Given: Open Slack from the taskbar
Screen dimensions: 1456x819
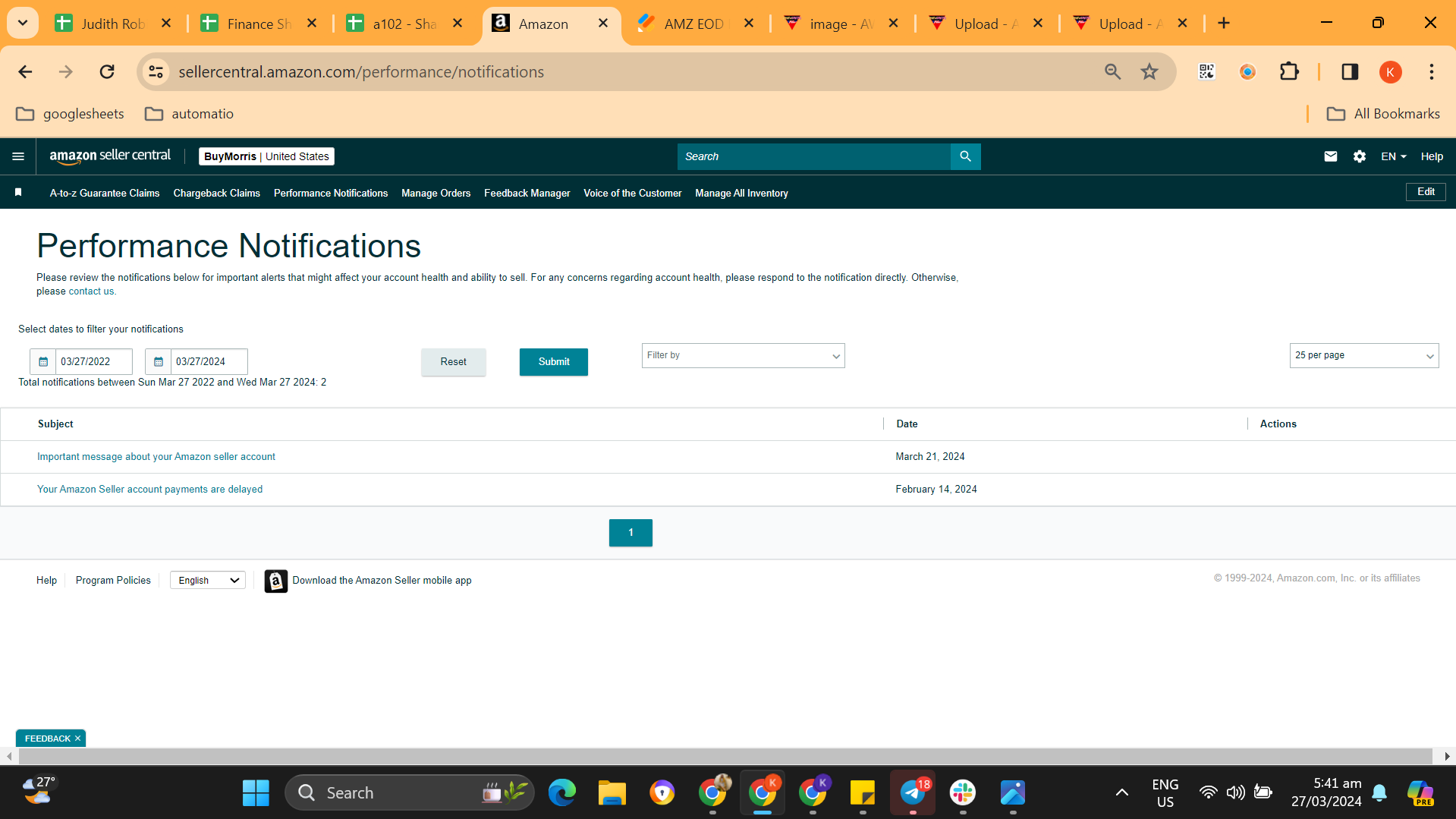Looking at the screenshot, I should click(963, 793).
